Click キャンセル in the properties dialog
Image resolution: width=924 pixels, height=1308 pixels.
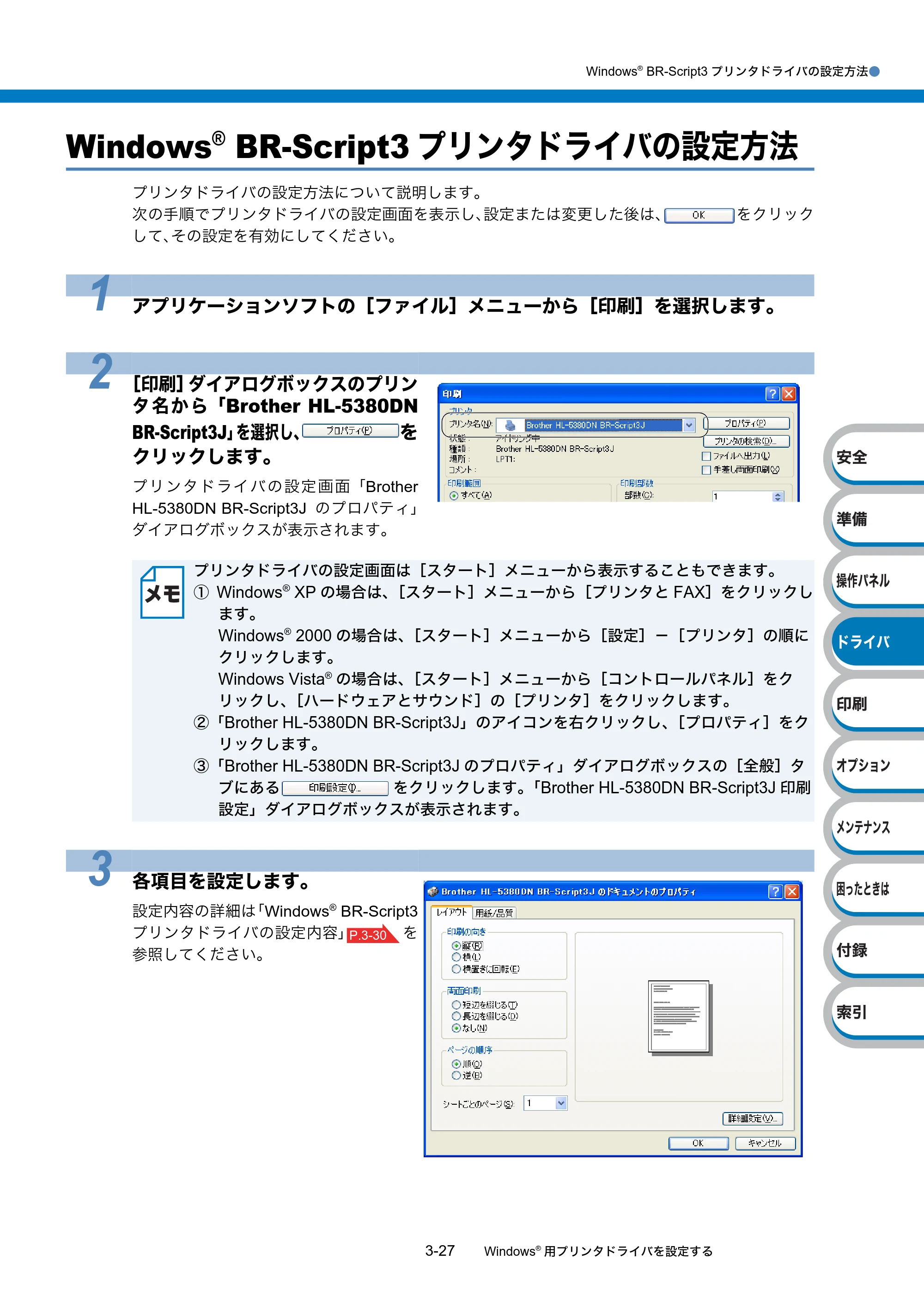pos(765,1143)
